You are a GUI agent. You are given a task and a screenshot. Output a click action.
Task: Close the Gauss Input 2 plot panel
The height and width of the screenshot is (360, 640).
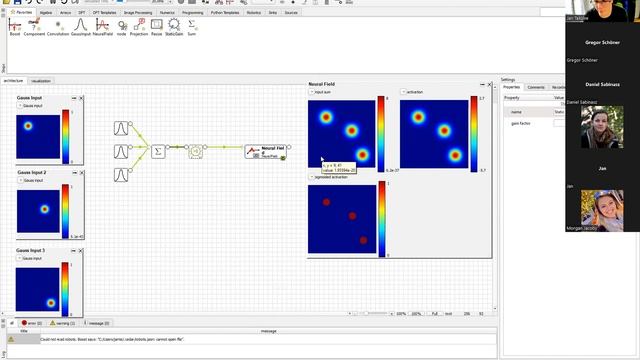(82, 173)
